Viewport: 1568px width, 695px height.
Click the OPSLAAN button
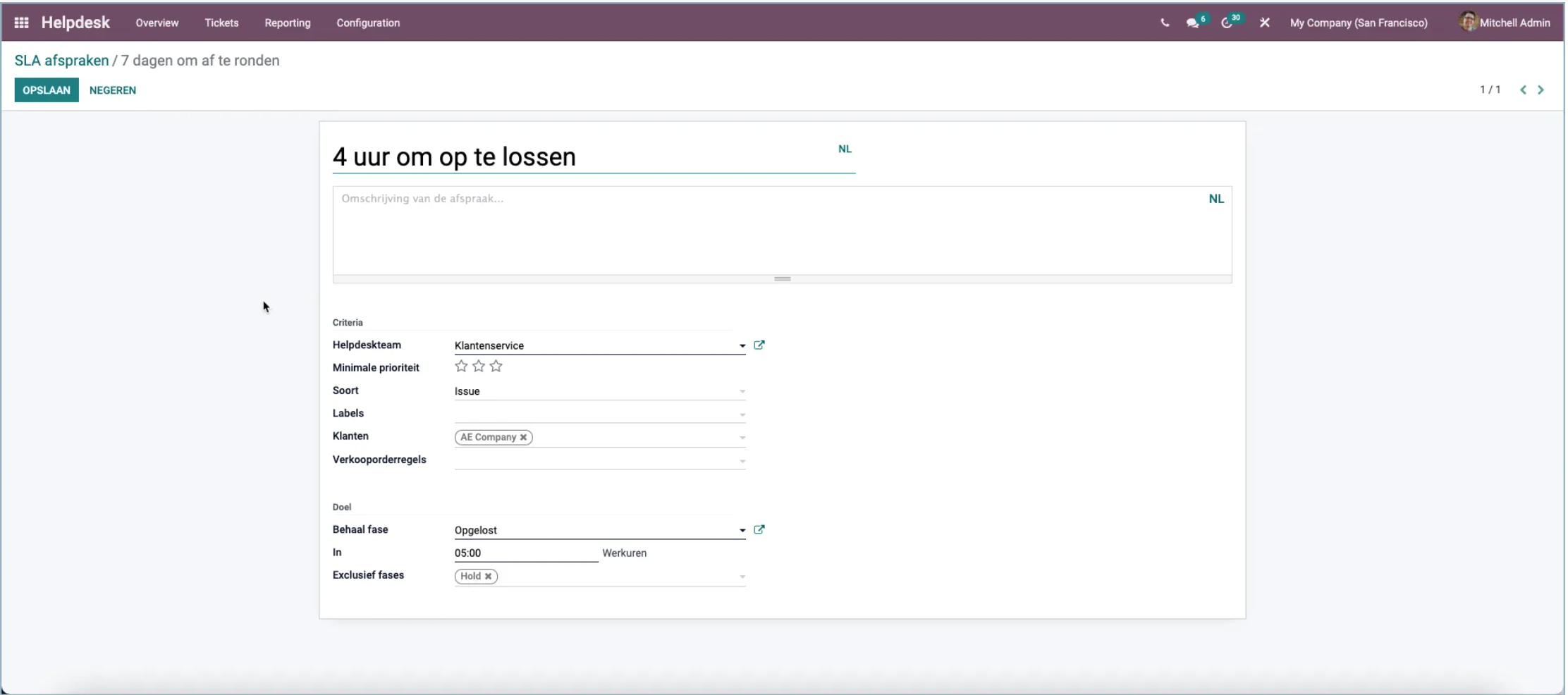46,90
